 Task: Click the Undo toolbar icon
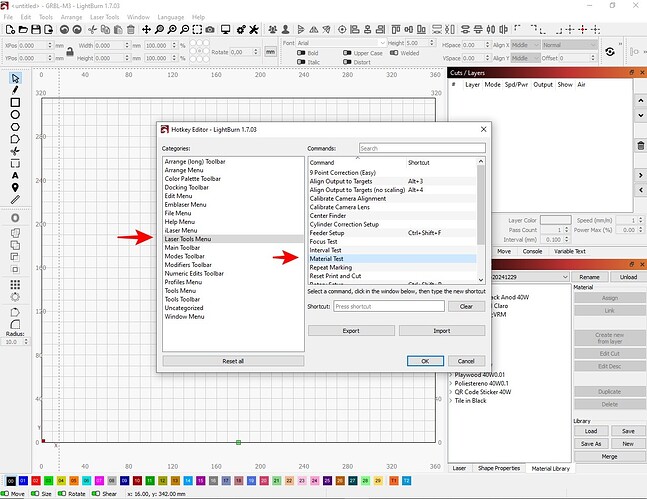[64, 29]
